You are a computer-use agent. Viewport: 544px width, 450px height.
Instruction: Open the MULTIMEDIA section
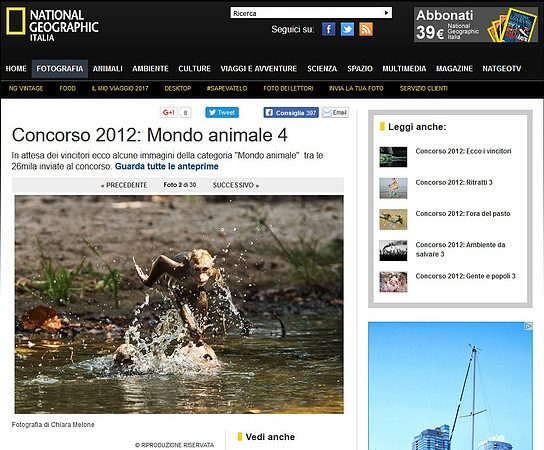point(404,69)
